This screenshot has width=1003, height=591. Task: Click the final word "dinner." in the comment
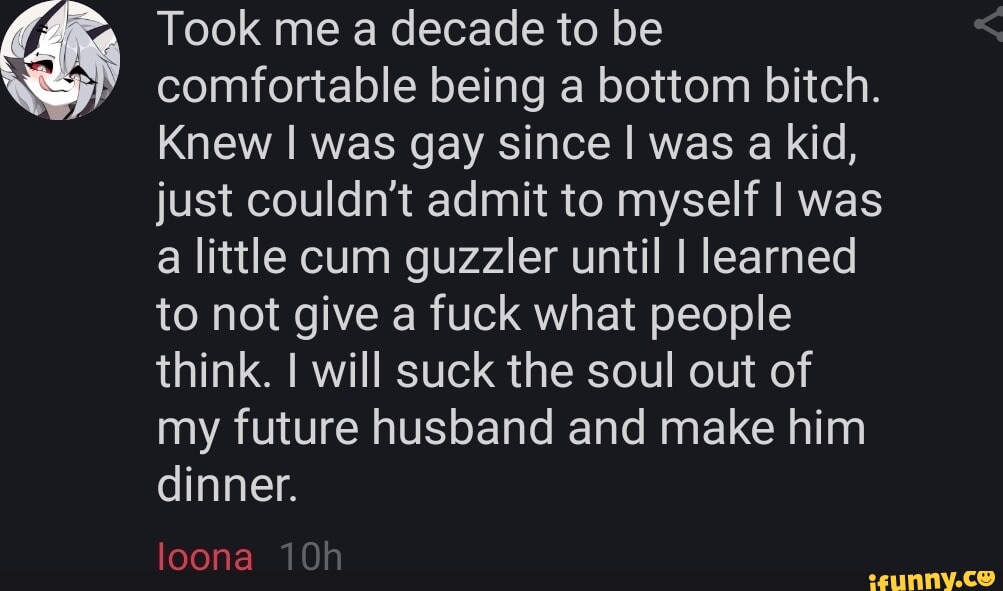[227, 487]
